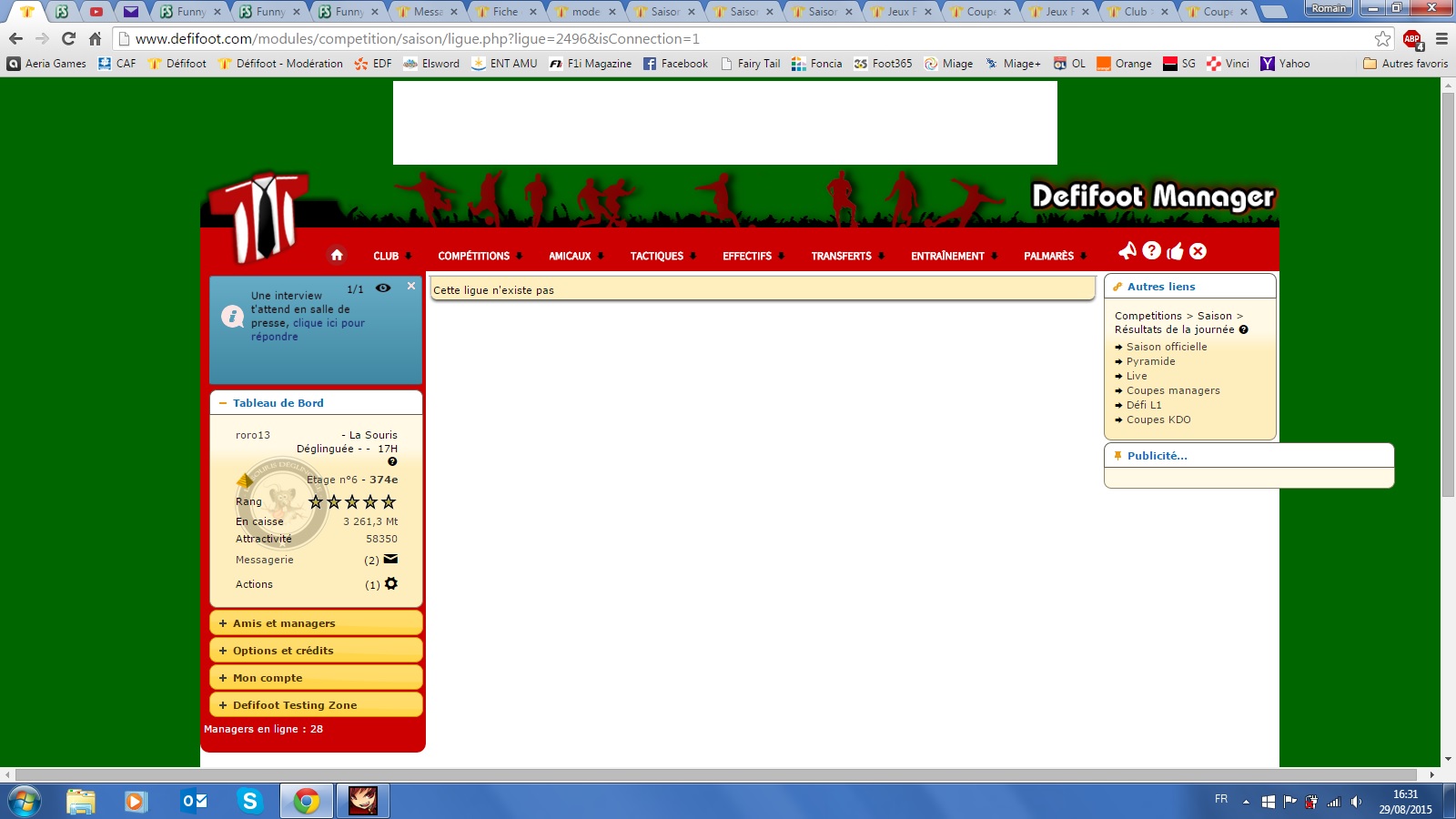Open the Actions gear icon
Viewport: 1456px width, 819px height.
coord(391,583)
